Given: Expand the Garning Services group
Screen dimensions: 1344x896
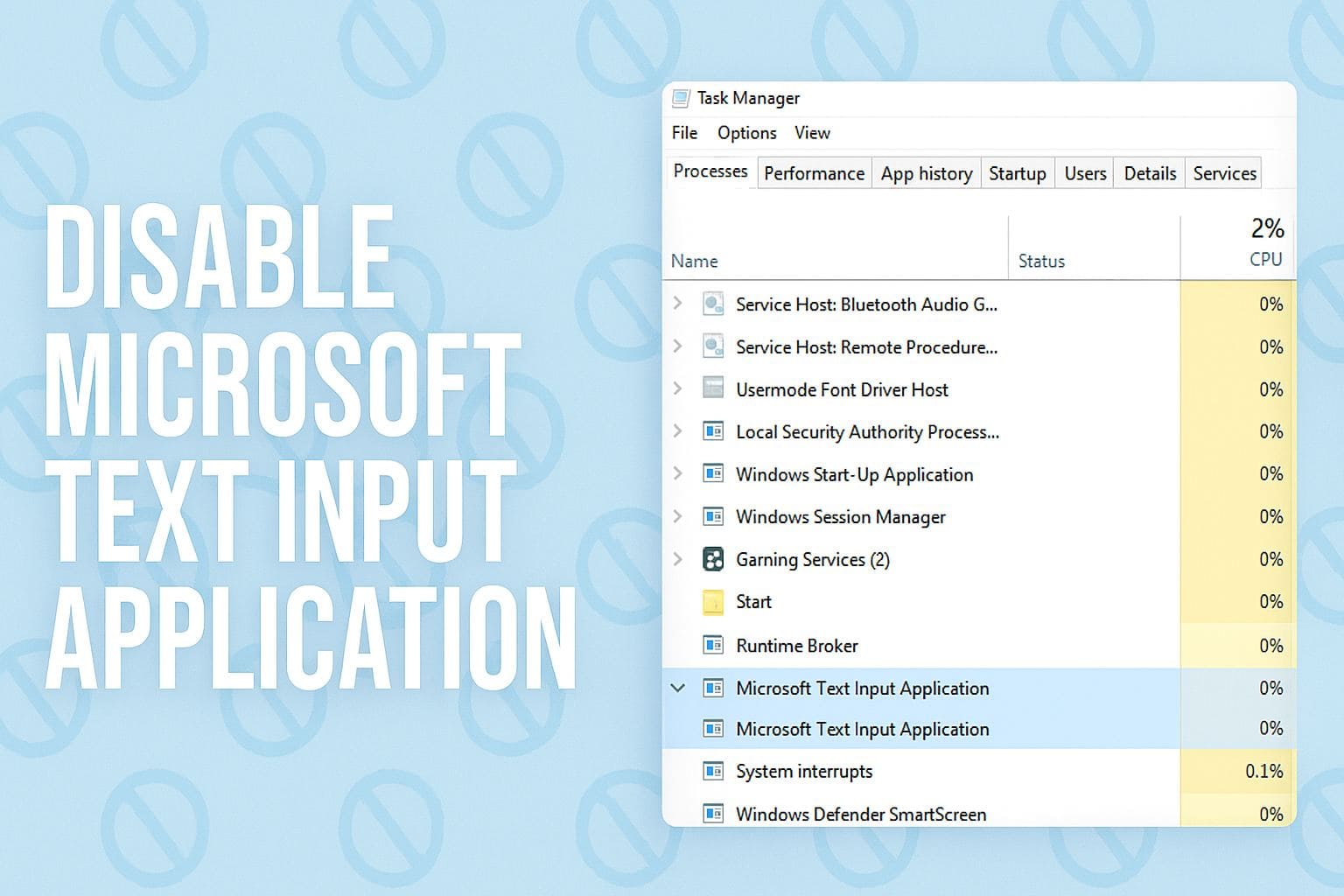Looking at the screenshot, I should coord(678,559).
